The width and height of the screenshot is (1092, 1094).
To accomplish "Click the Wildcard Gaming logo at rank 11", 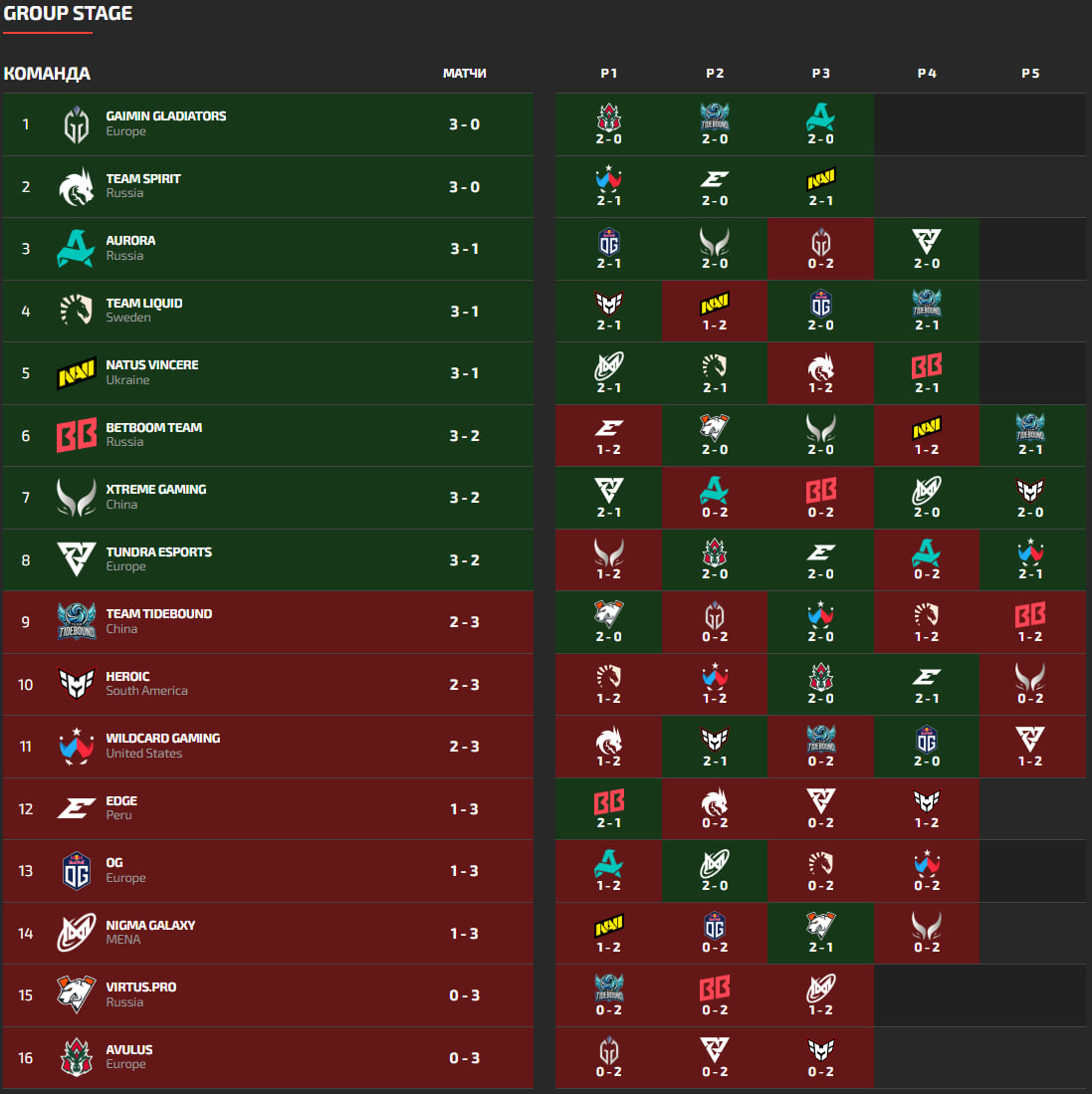I will tap(77, 747).
